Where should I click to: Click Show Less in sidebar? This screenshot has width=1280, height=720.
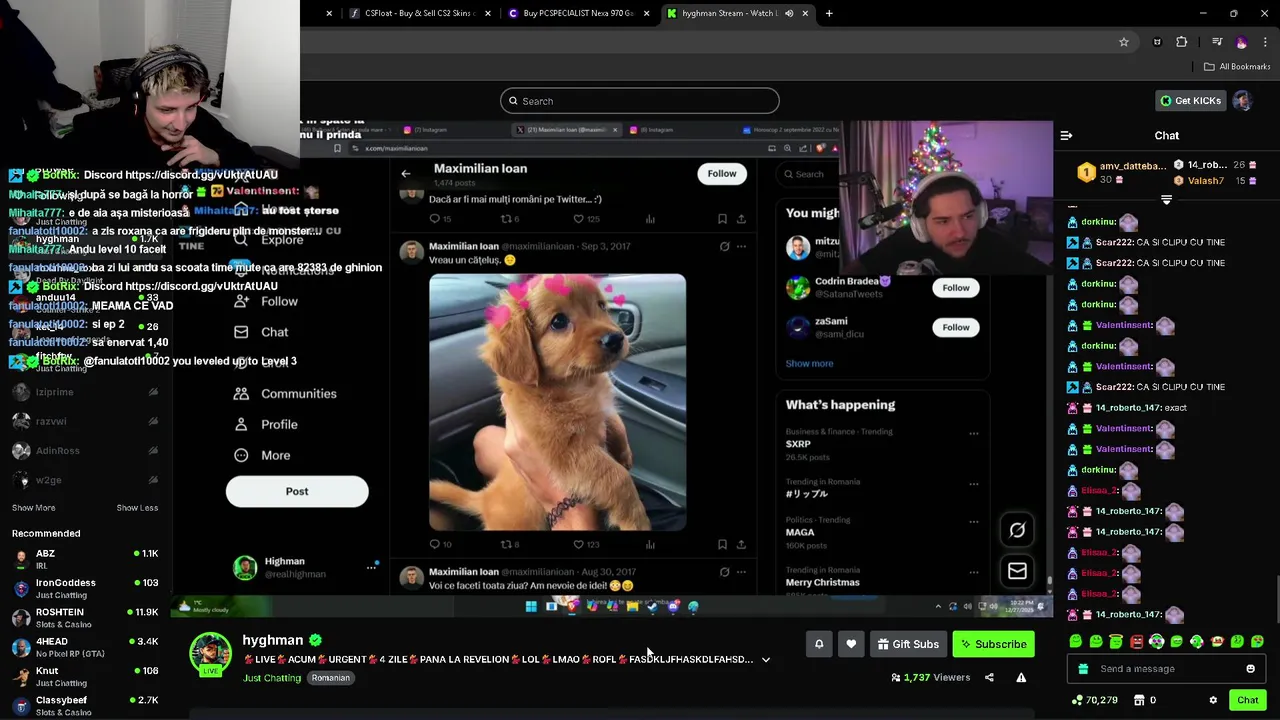click(x=137, y=508)
